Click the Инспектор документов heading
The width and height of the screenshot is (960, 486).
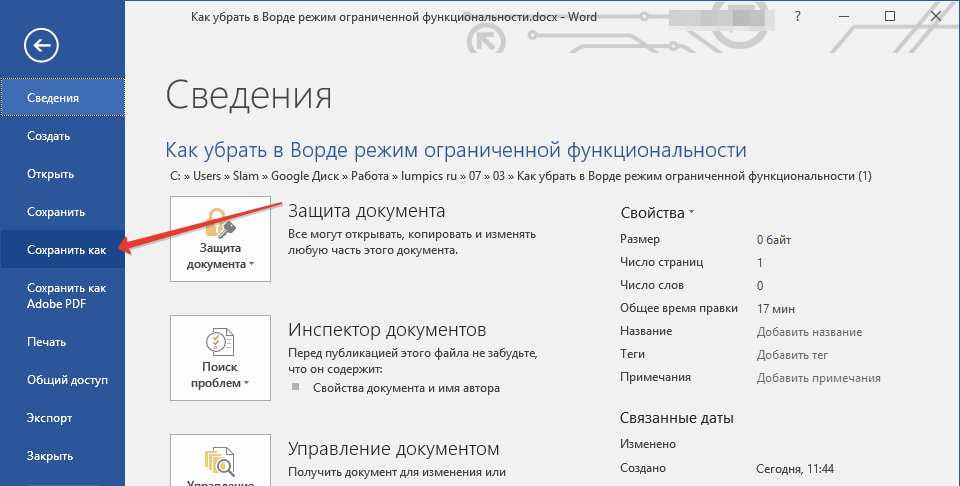click(x=387, y=331)
